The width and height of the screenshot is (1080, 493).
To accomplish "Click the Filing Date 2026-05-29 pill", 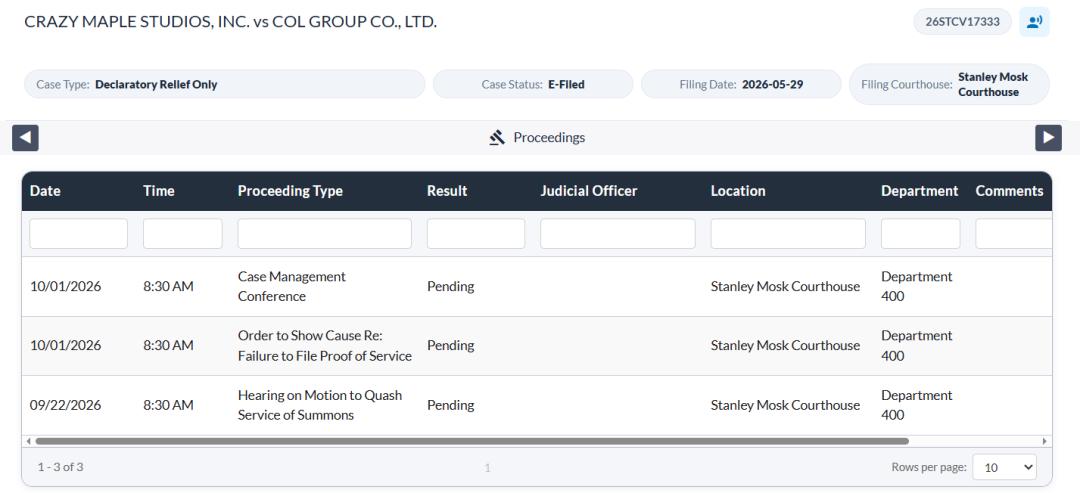I will coord(741,85).
